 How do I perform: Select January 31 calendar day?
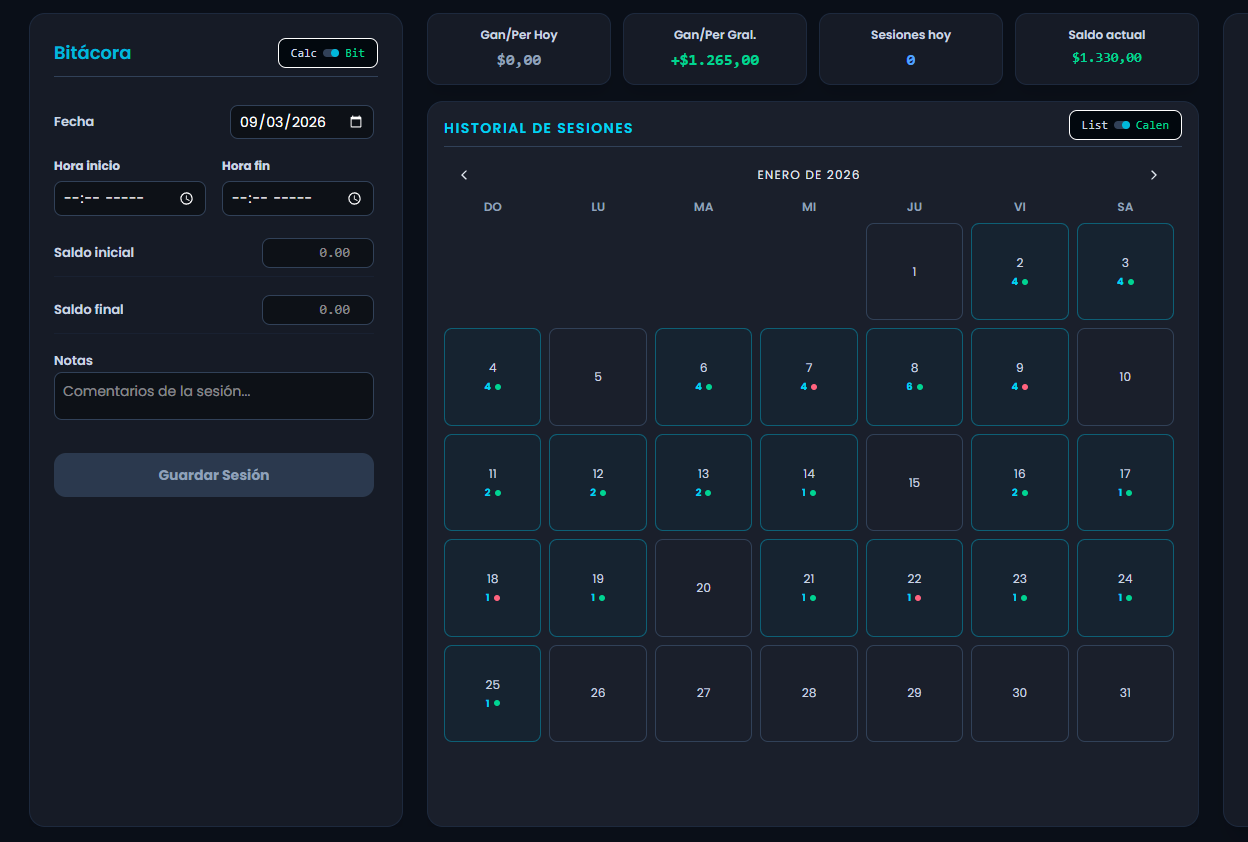pos(1125,693)
